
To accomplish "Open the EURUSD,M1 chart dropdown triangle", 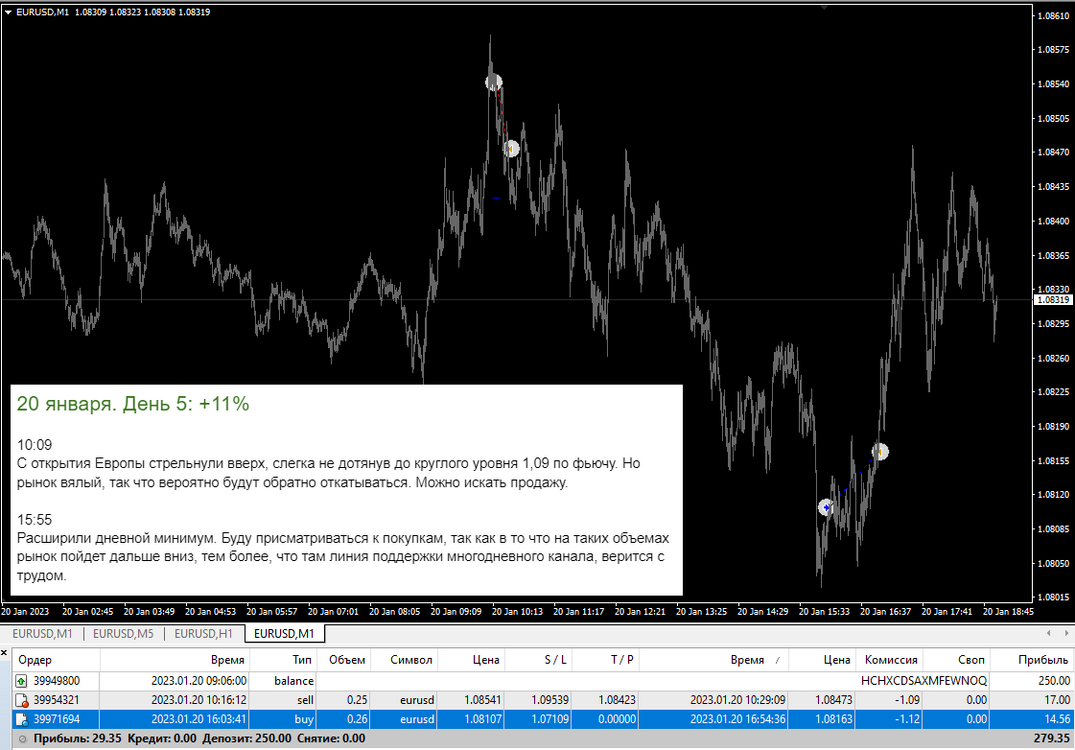I will [x=8, y=12].
